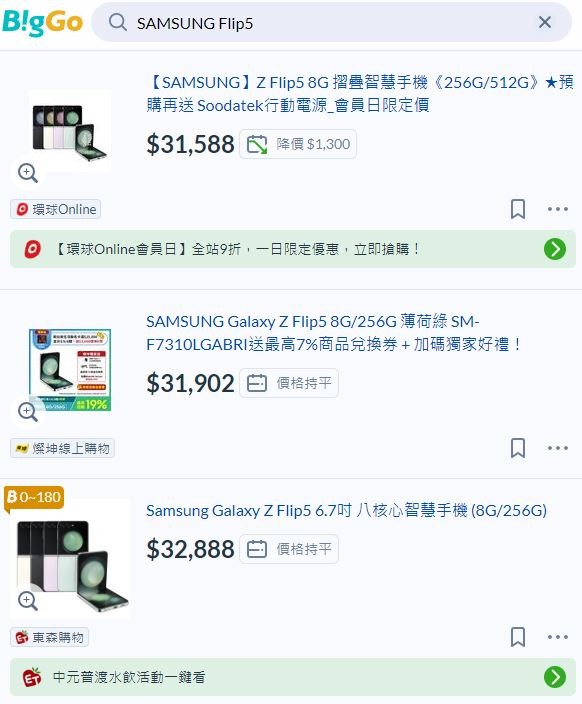Show price history for 降價 $1,300
Image resolution: width=582 pixels, height=704 pixels.
pyautogui.click(x=298, y=144)
